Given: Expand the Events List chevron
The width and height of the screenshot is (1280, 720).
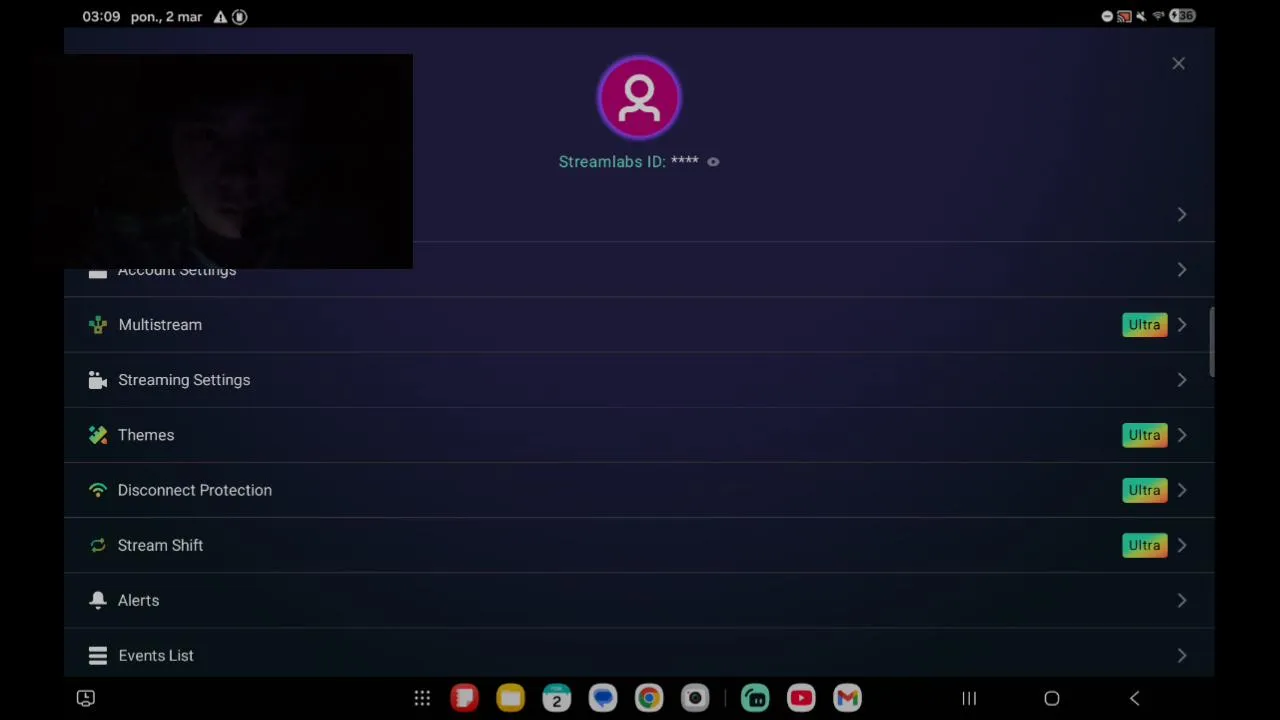Looking at the screenshot, I should point(1181,655).
